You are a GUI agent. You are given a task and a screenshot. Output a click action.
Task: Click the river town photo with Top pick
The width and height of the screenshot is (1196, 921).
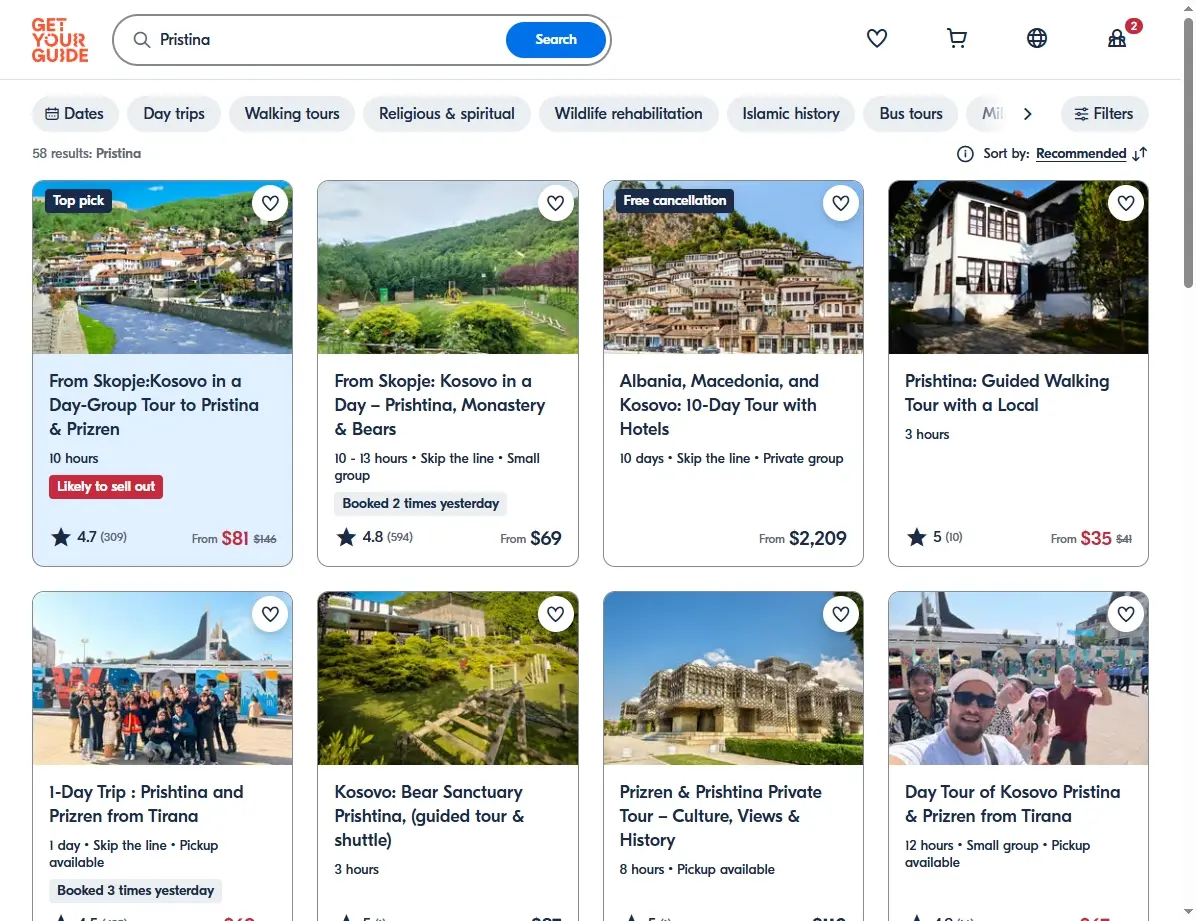162,267
